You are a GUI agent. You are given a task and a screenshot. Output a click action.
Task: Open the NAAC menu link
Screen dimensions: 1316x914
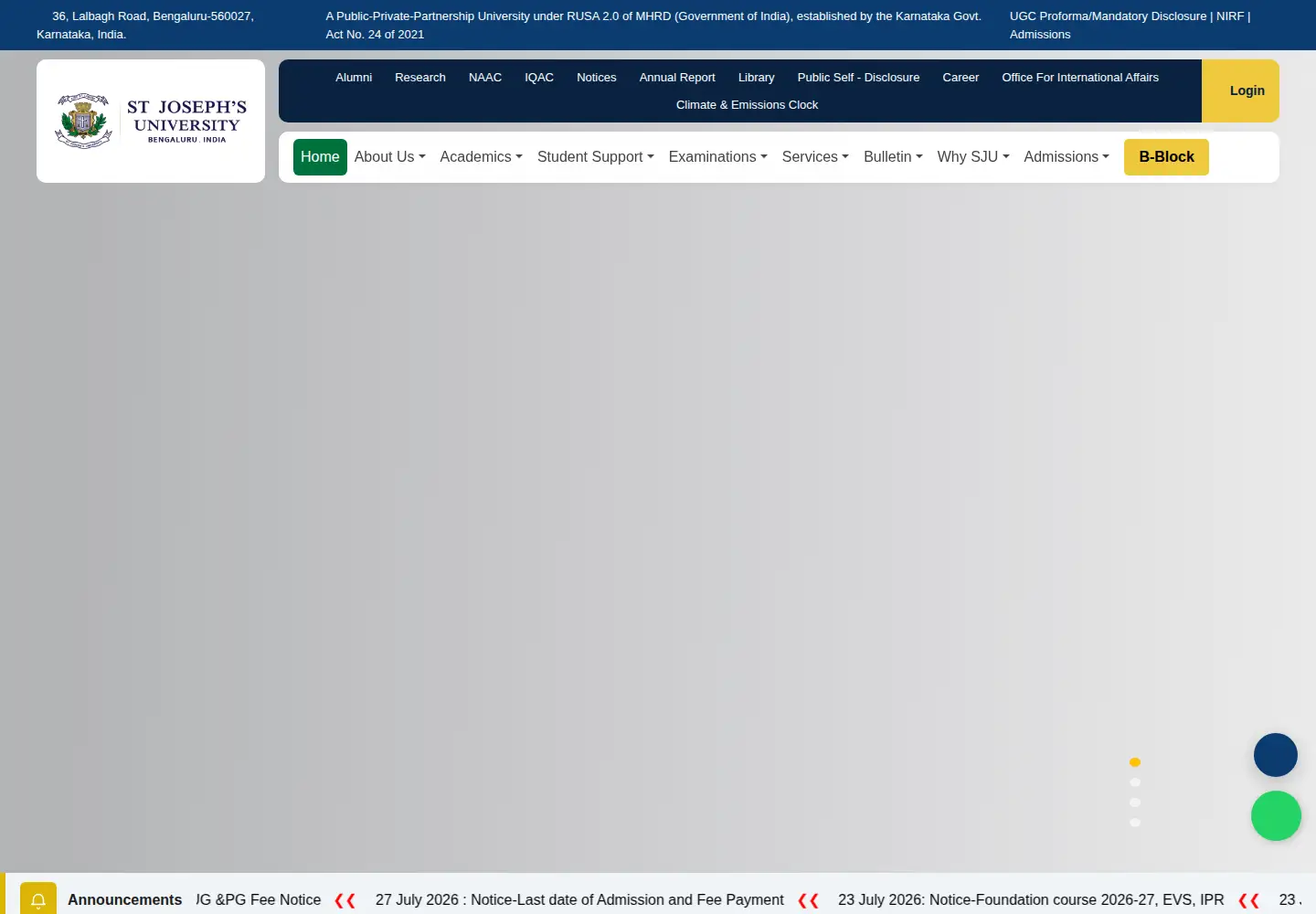click(485, 78)
